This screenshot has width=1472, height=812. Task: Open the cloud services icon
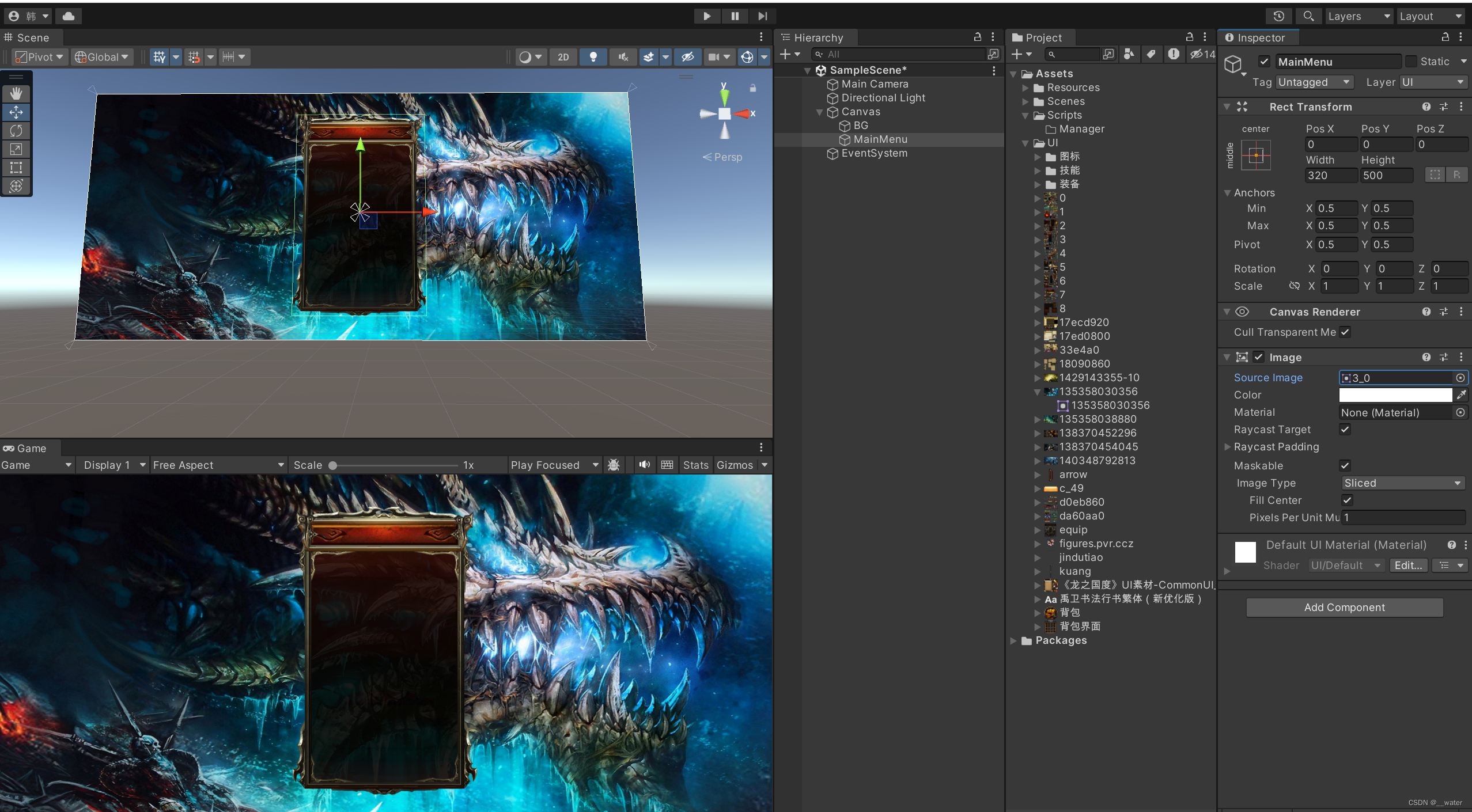click(69, 16)
